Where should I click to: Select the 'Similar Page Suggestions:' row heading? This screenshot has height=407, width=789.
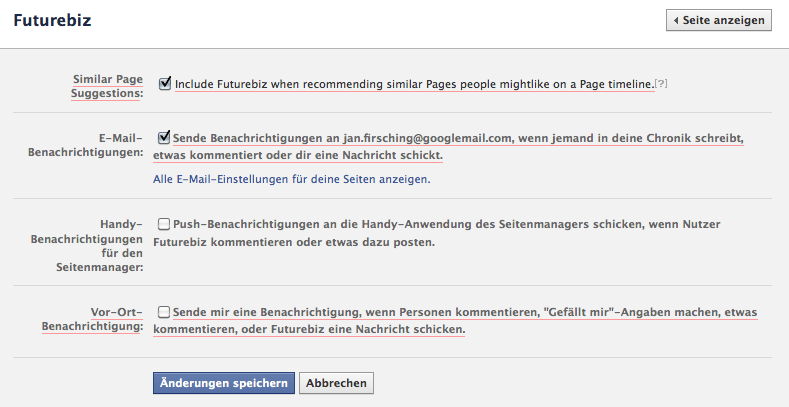[107, 86]
